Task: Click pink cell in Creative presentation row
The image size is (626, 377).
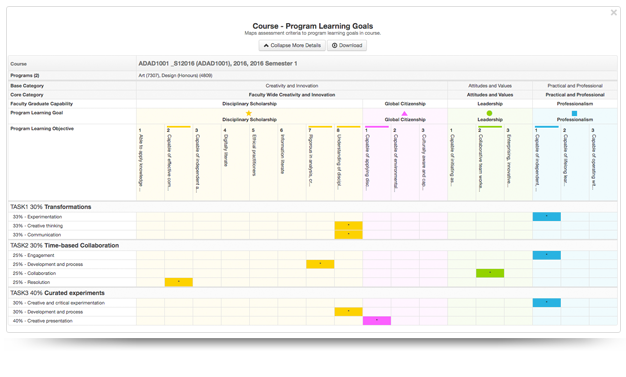Action: [377, 321]
